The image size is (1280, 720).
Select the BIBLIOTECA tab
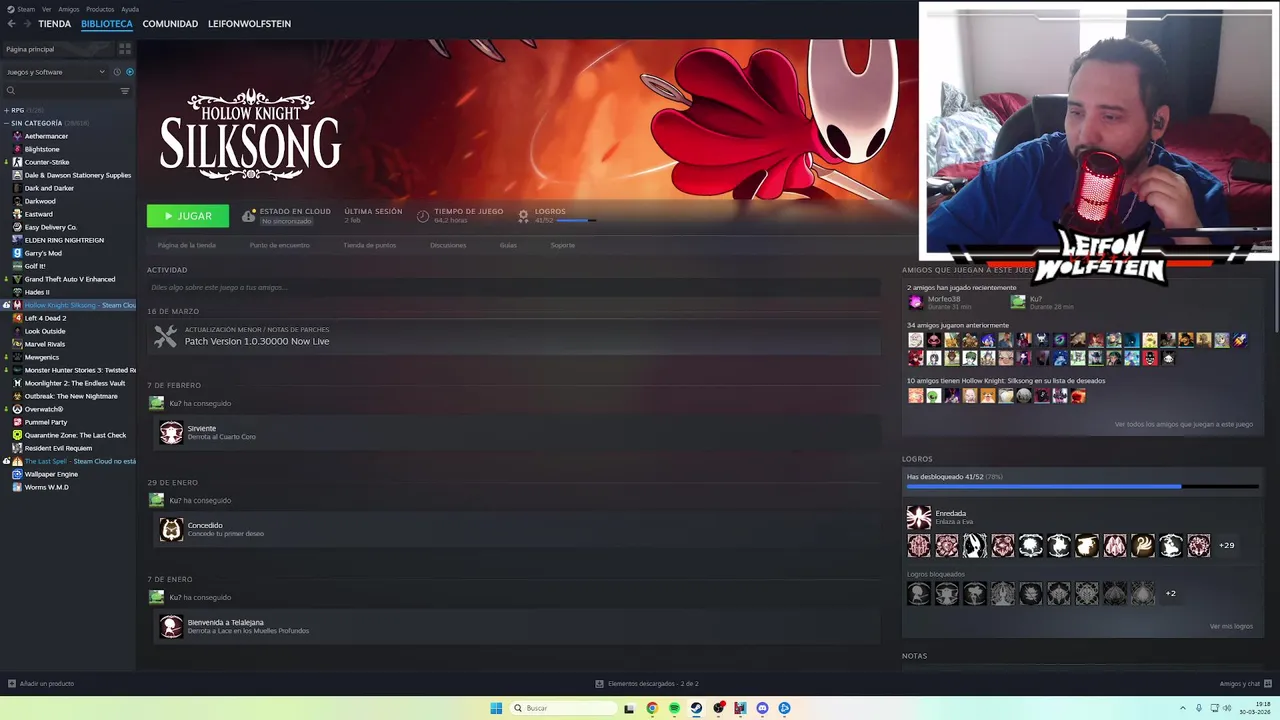pos(107,23)
